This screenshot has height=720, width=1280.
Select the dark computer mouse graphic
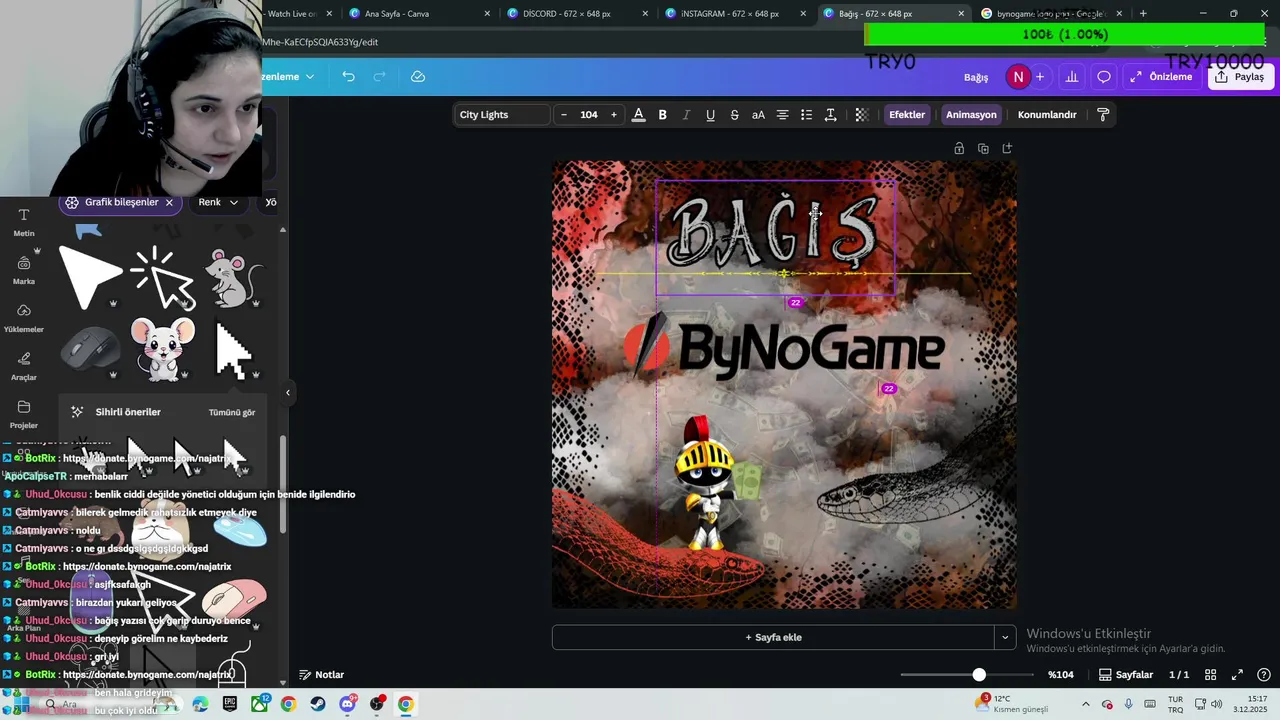(89, 350)
